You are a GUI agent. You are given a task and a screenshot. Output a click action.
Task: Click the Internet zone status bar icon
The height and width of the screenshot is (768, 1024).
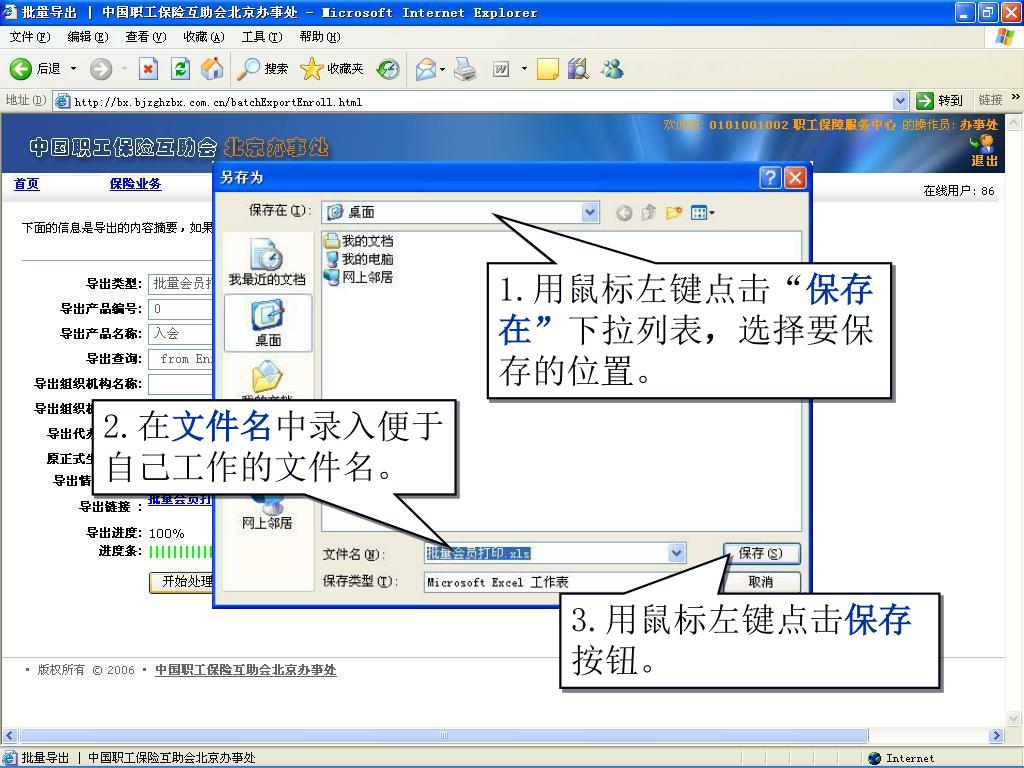point(874,758)
